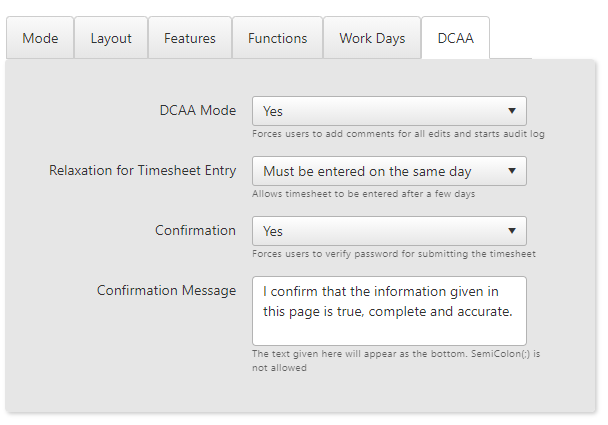This screenshot has width=608, height=425.
Task: Click inside the Confirmation Message text area
Action: coord(389,311)
